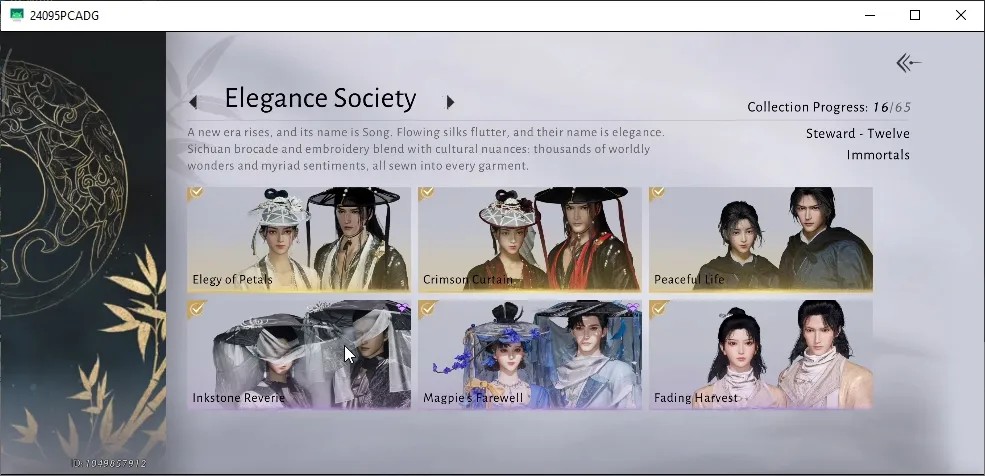
Task: Click the purple bow icon on Inkstone Reverie
Action: 402,307
